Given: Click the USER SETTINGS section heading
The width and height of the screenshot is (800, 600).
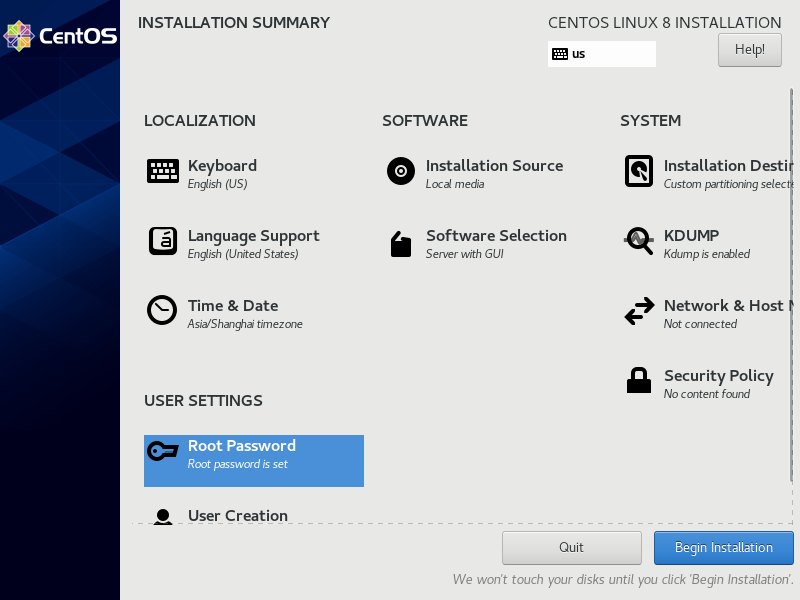Looking at the screenshot, I should click(x=203, y=401).
